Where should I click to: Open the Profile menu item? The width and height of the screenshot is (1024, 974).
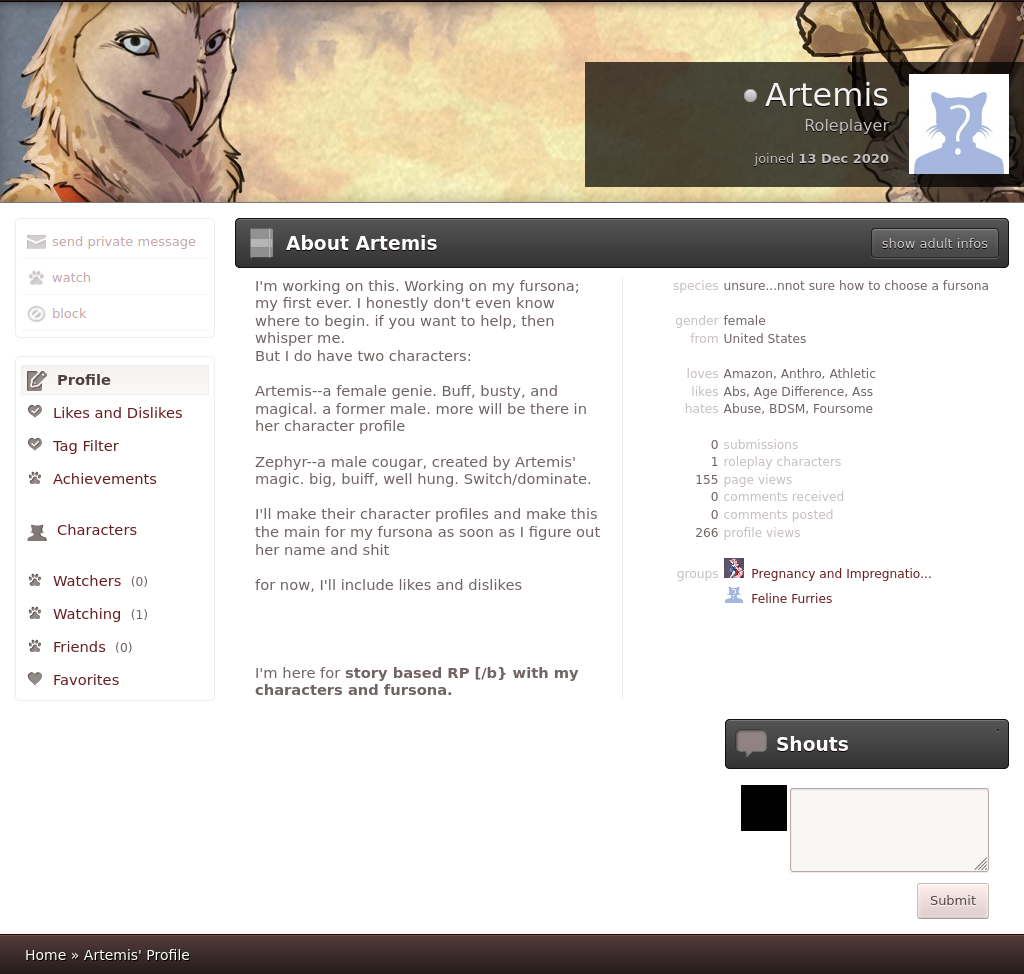(x=115, y=380)
